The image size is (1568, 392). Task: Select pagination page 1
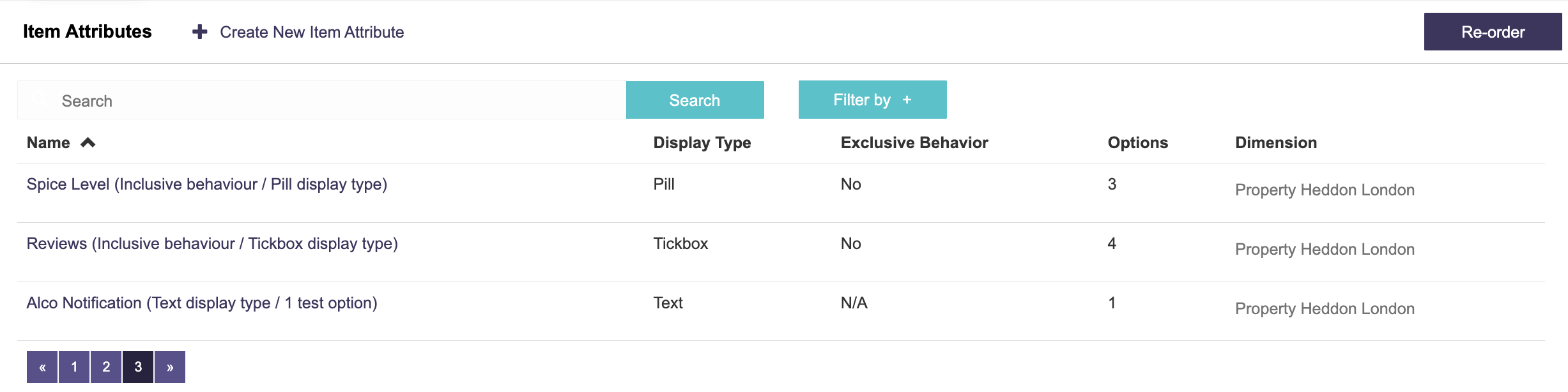[x=74, y=367]
